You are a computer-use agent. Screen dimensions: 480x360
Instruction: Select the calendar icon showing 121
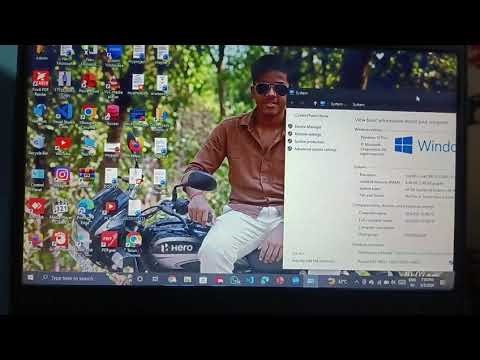[x=60, y=211]
